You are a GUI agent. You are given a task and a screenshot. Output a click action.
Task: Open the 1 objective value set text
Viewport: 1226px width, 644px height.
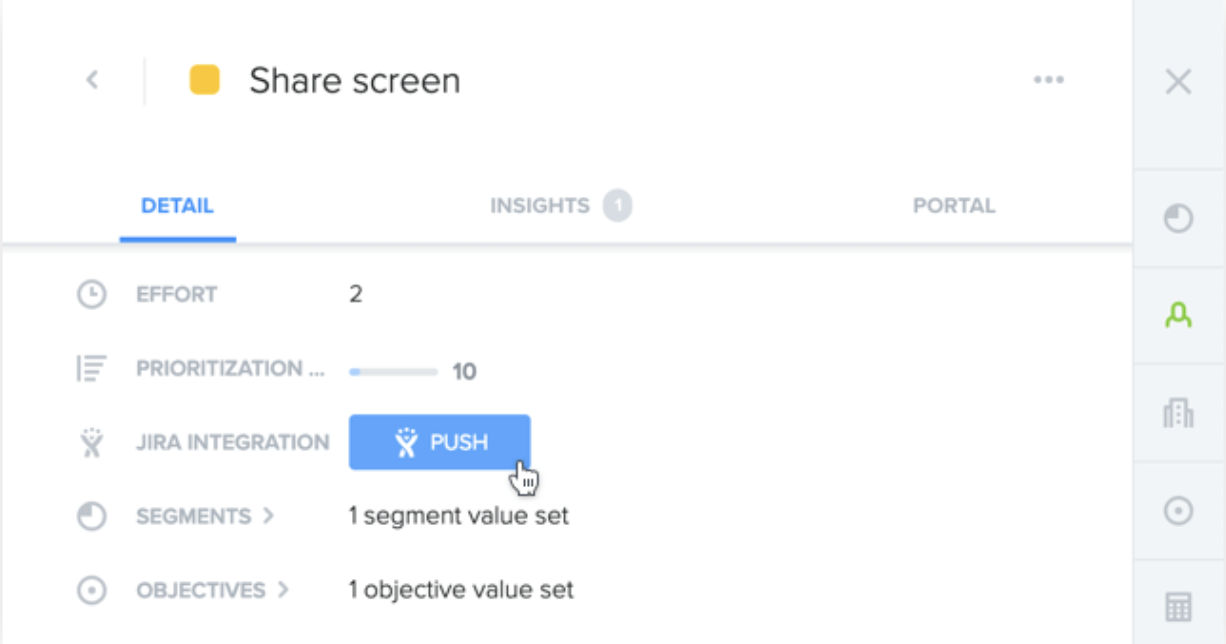pos(461,590)
